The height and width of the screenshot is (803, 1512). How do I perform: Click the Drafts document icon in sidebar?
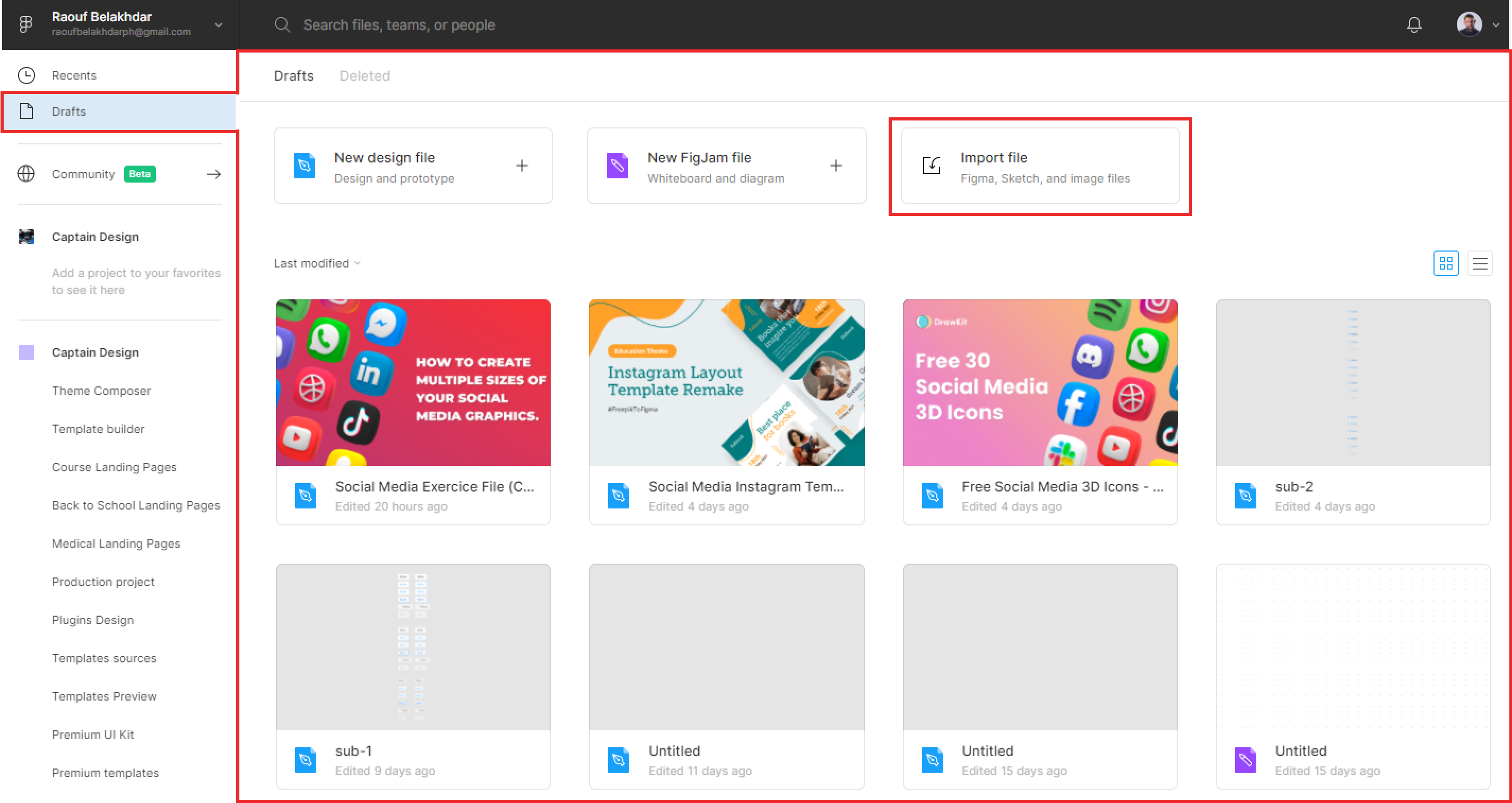tap(27, 111)
